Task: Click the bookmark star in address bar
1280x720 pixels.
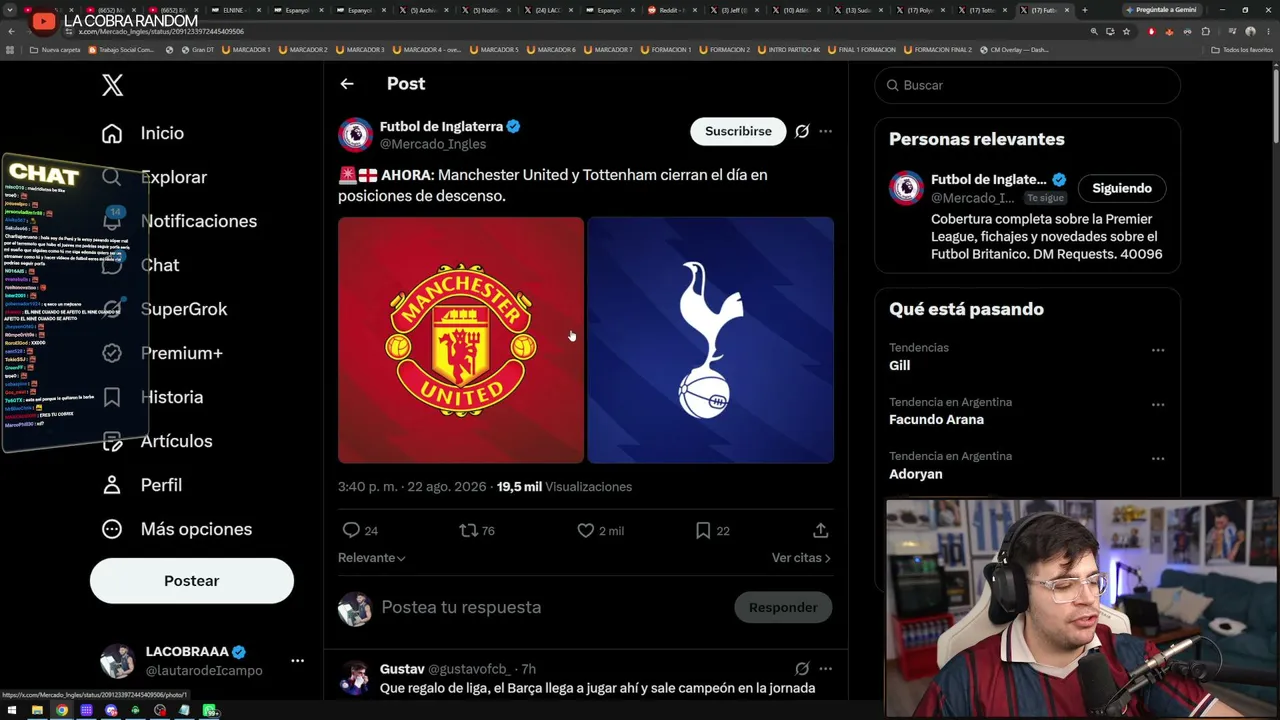Action: [x=1127, y=31]
